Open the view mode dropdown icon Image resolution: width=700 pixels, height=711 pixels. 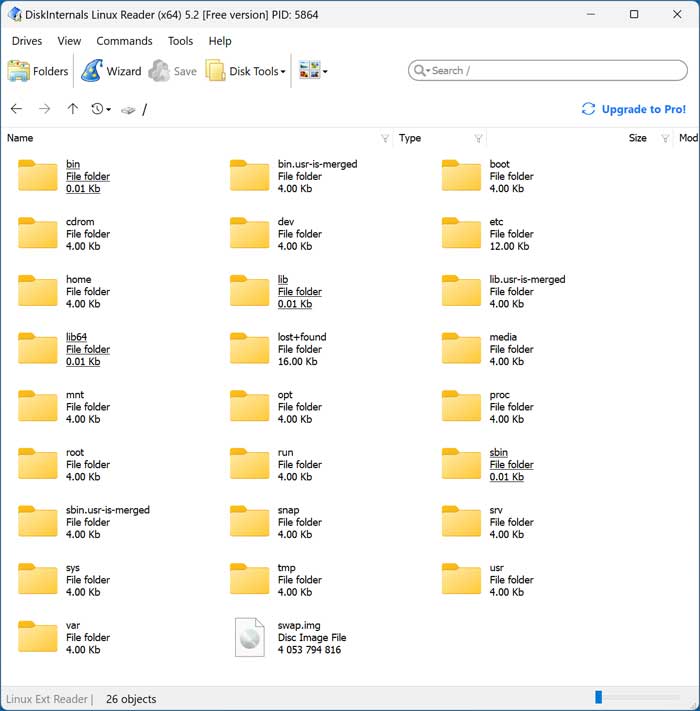pyautogui.click(x=313, y=71)
